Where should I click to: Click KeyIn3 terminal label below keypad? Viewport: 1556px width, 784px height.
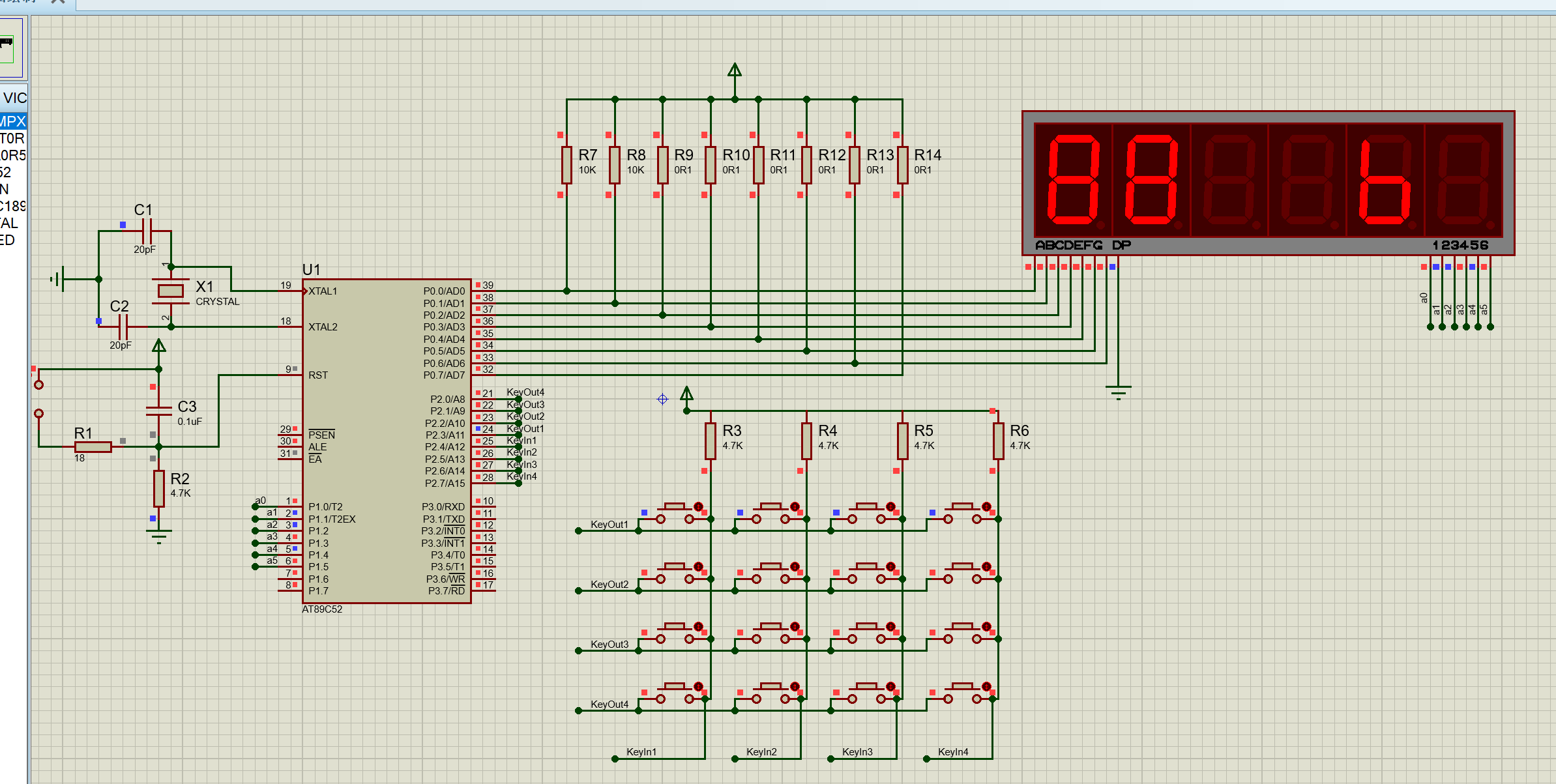857,752
